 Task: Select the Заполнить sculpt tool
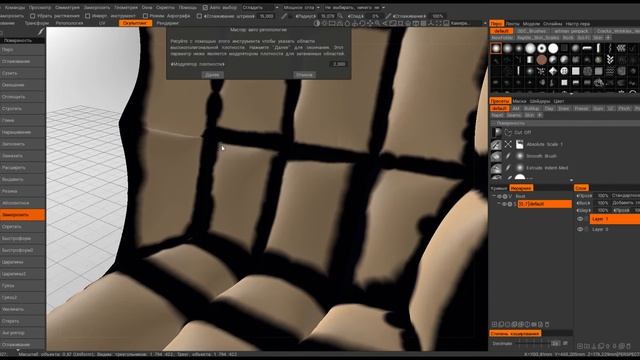click(x=22, y=144)
